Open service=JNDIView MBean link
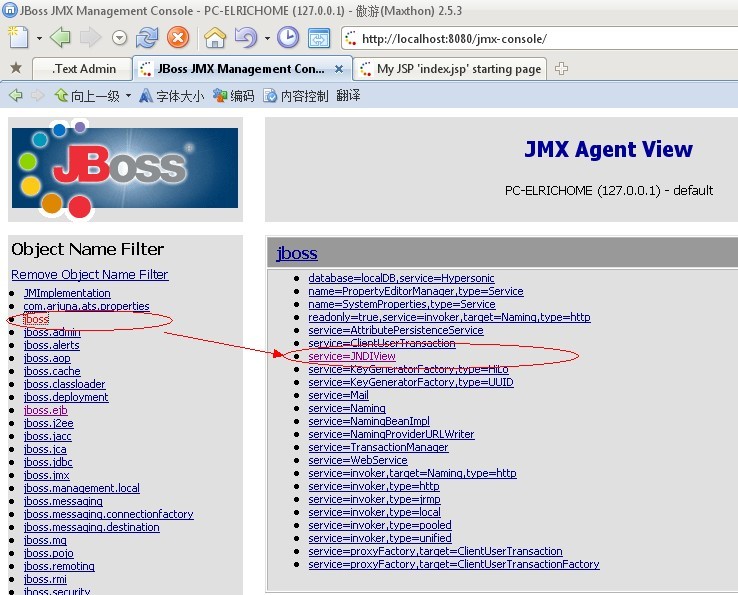The image size is (738, 595). [352, 356]
